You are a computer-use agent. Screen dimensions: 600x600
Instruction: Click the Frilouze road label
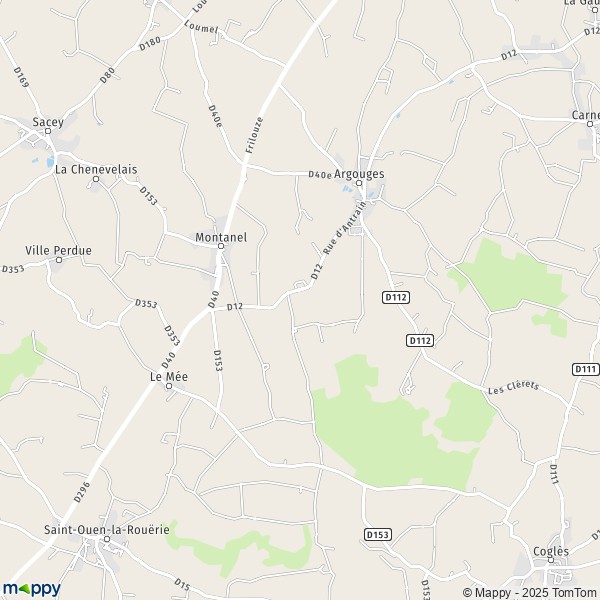254,135
